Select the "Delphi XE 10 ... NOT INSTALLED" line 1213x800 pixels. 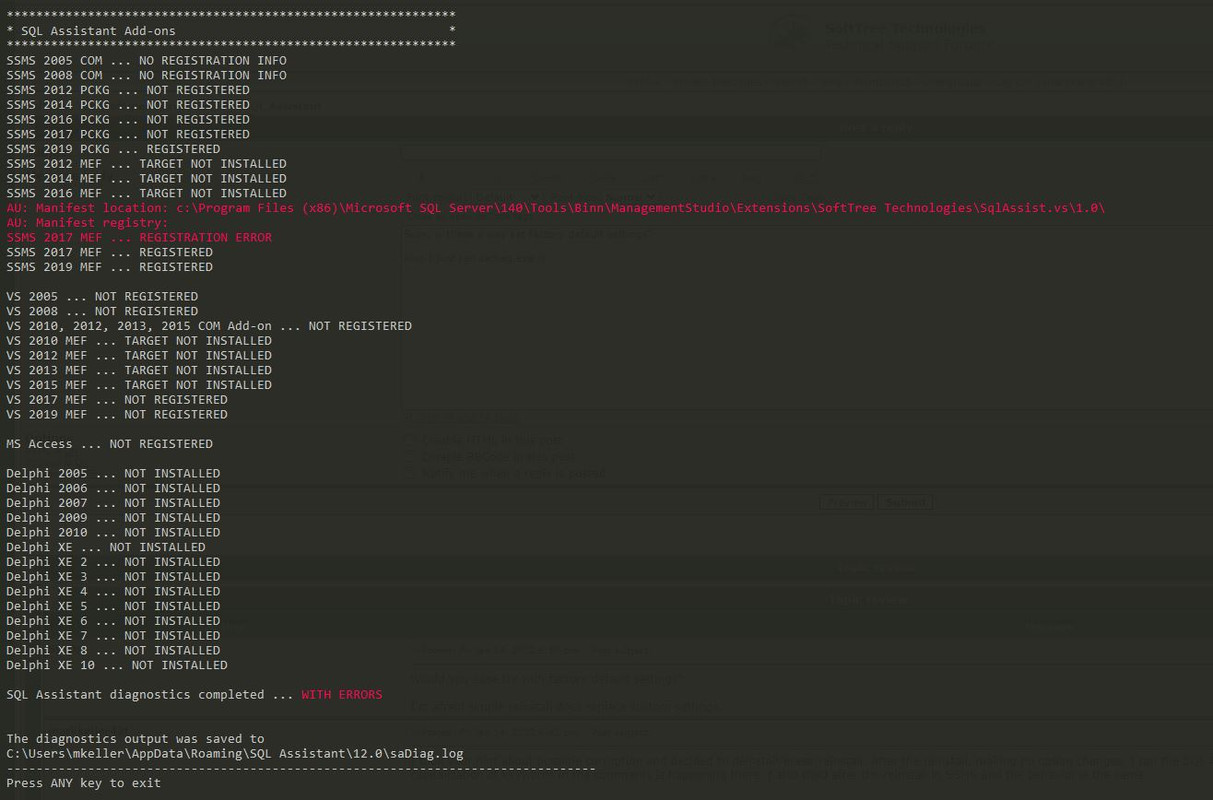(117, 665)
